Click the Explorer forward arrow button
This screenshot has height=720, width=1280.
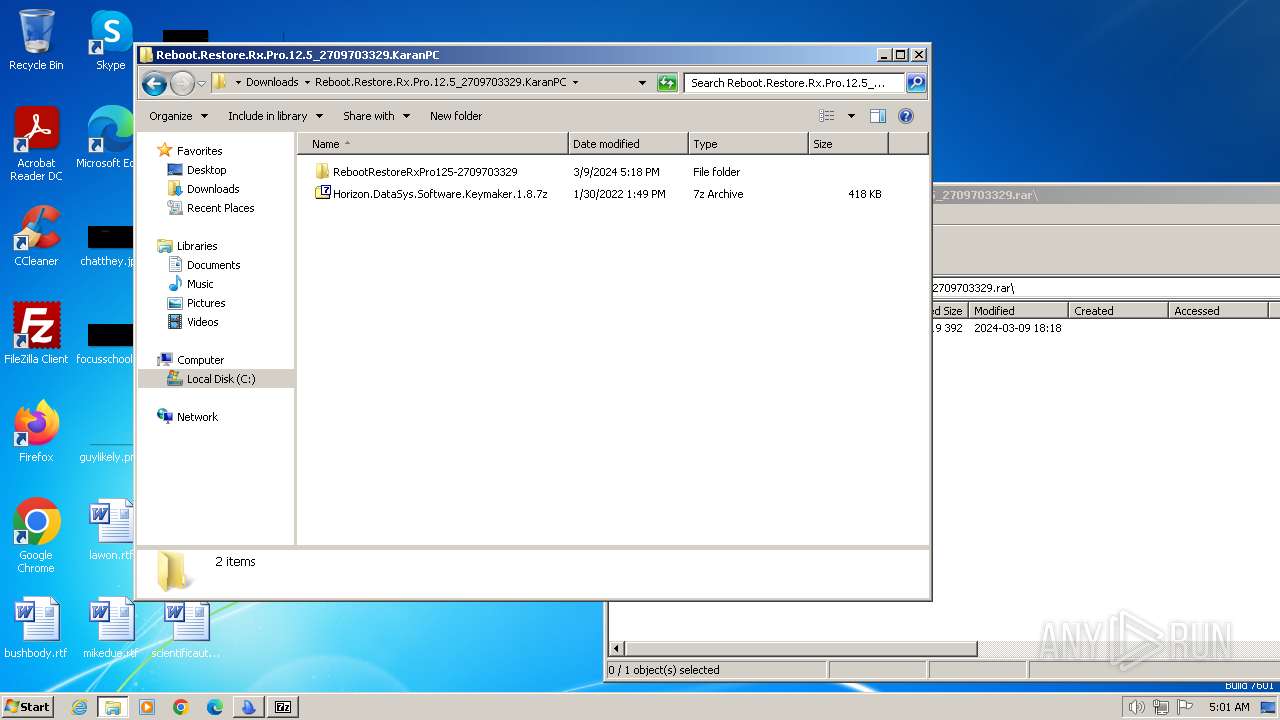182,83
